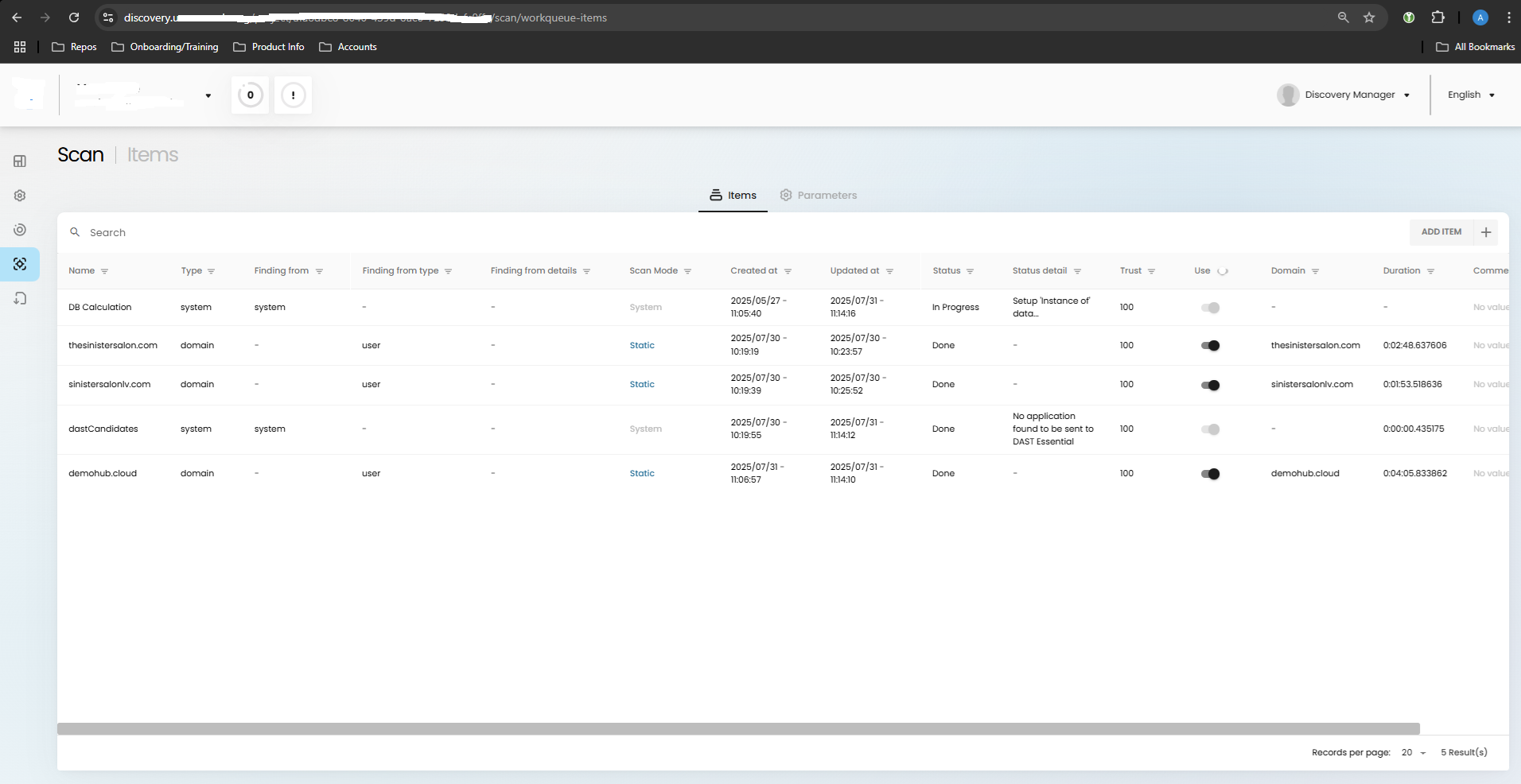Screen dimensions: 1521x784
Task: Open the Discovery Manager user dropdown
Action: (1344, 95)
